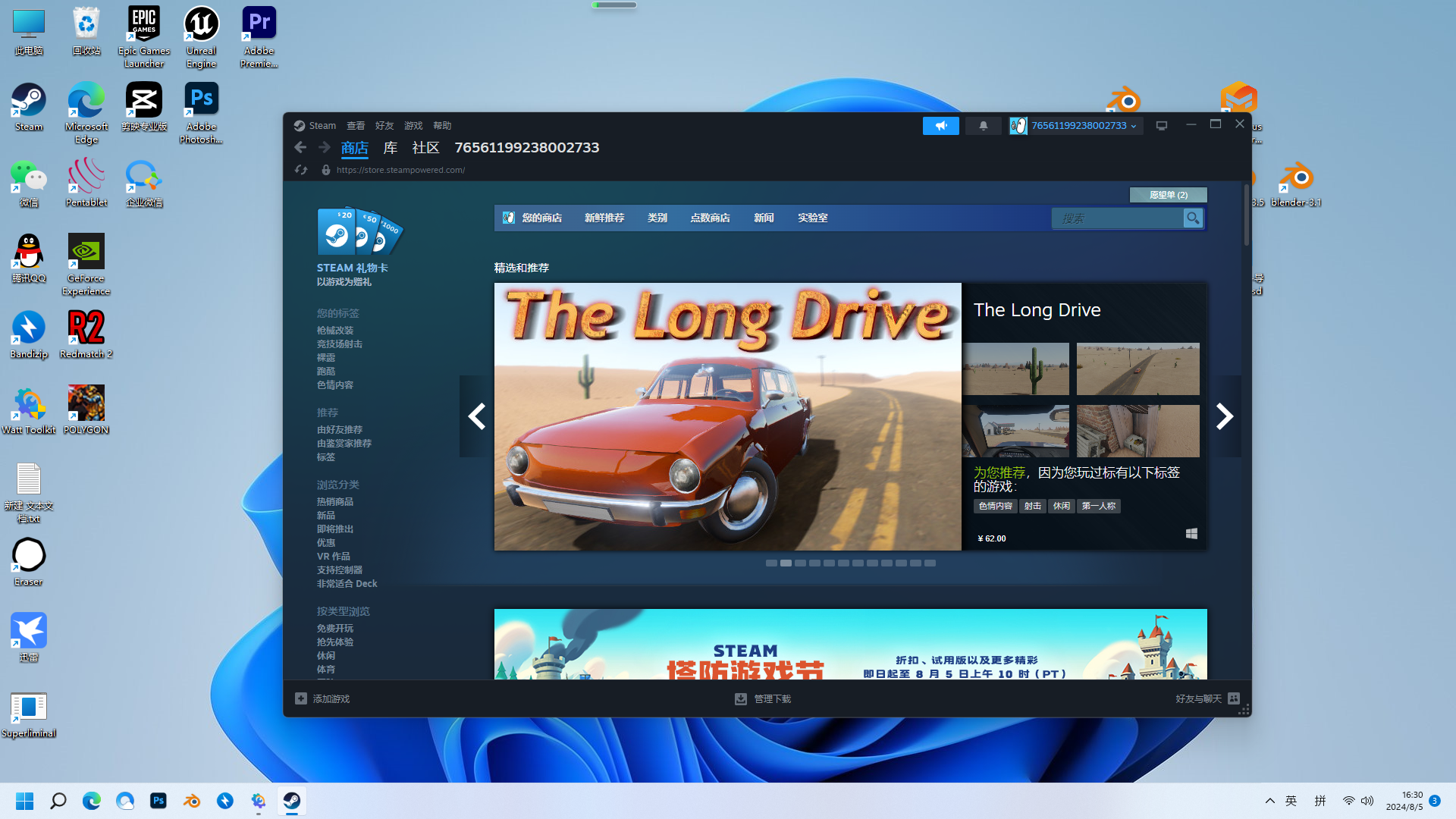Image resolution: width=1456 pixels, height=819 pixels.
Task: Launch Steam Big Picture mode icon
Action: (x=1161, y=126)
